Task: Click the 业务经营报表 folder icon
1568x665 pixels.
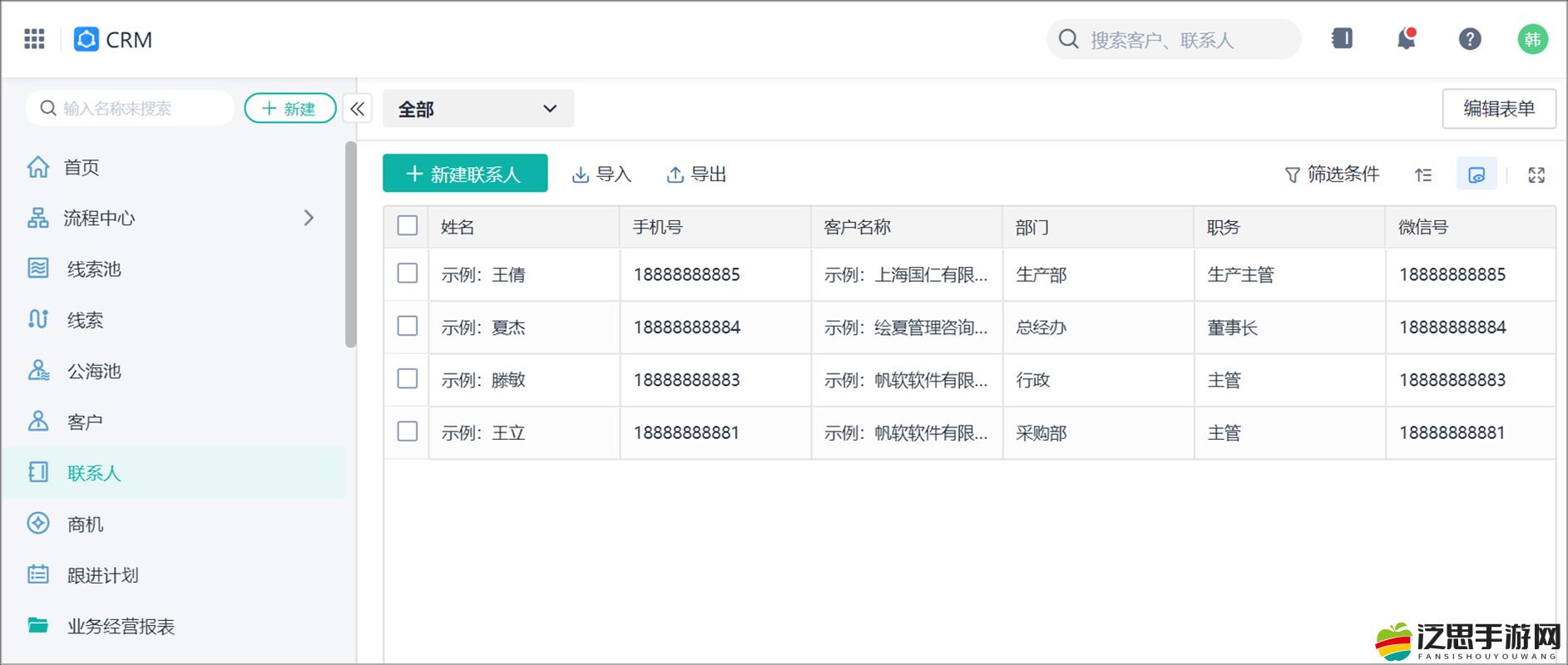Action: point(38,625)
